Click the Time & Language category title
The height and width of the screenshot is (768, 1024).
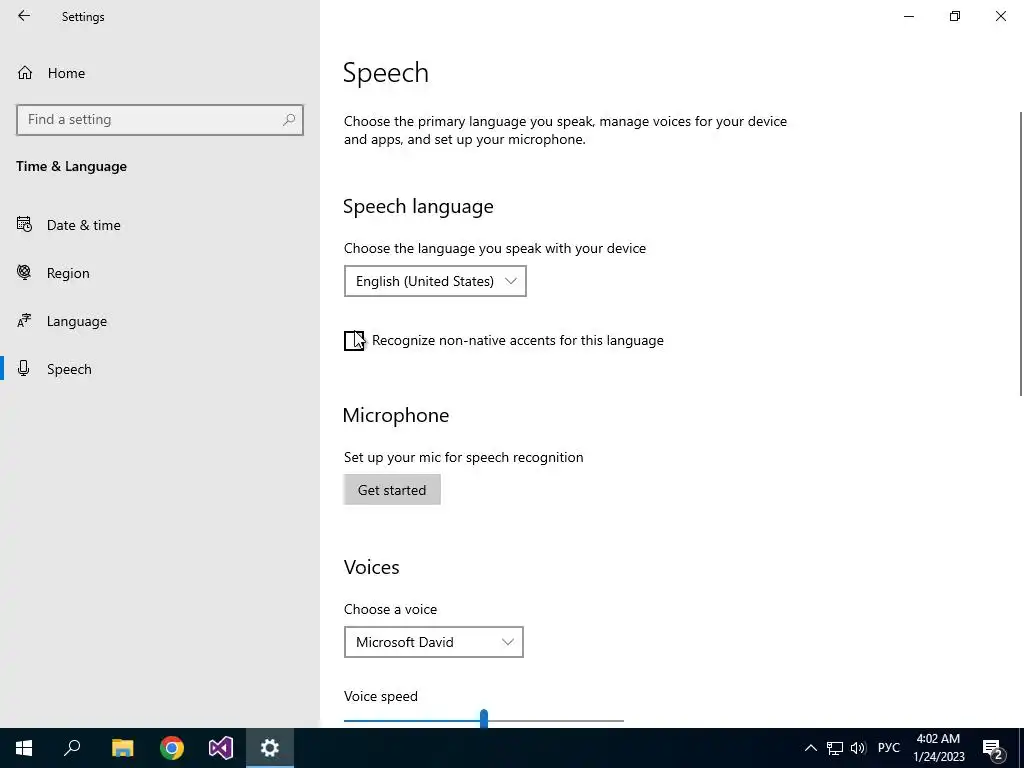(72, 167)
